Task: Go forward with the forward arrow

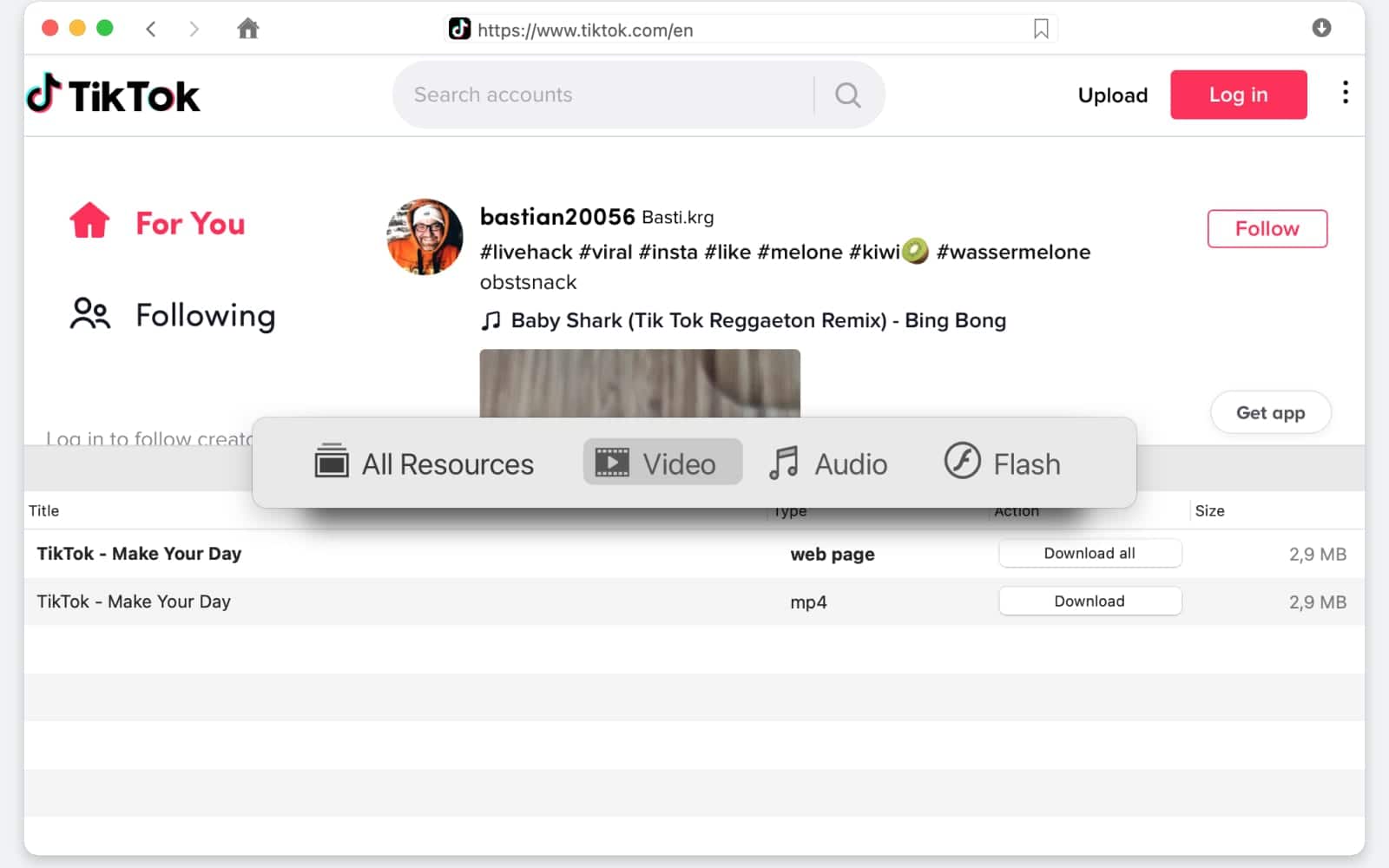Action: tap(194, 29)
